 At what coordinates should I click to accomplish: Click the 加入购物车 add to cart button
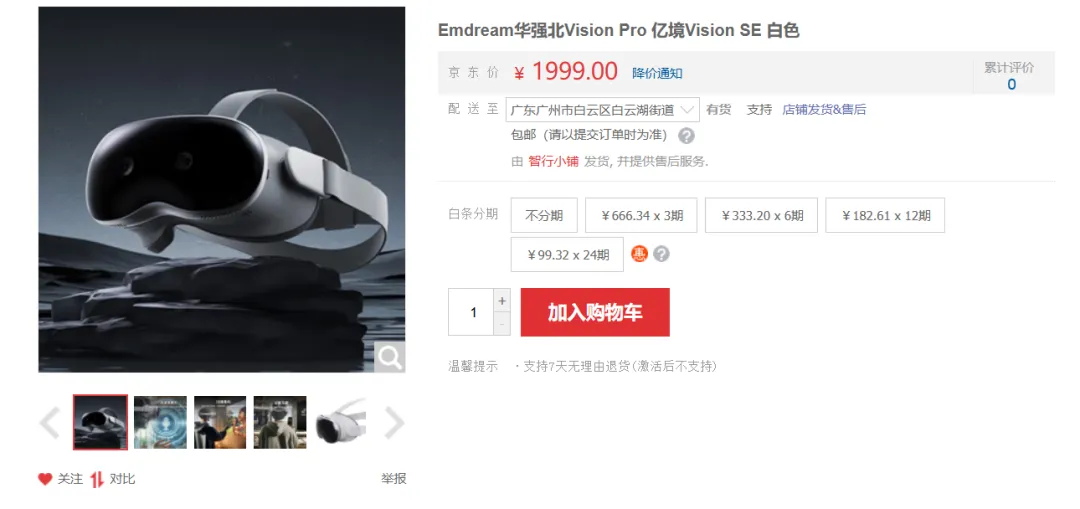click(595, 312)
